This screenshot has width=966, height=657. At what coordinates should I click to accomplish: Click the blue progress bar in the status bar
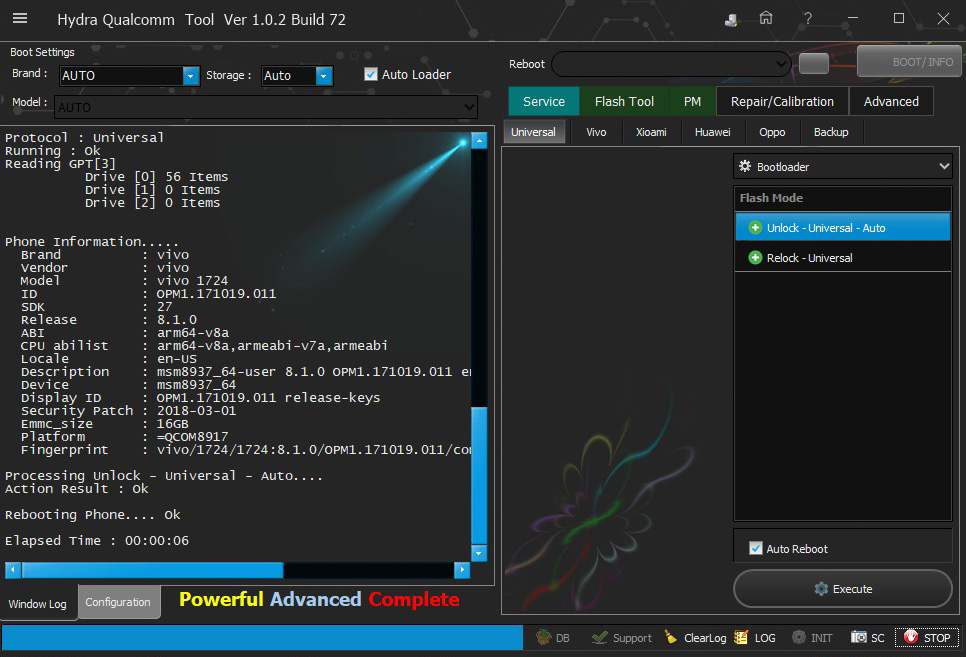tap(262, 637)
